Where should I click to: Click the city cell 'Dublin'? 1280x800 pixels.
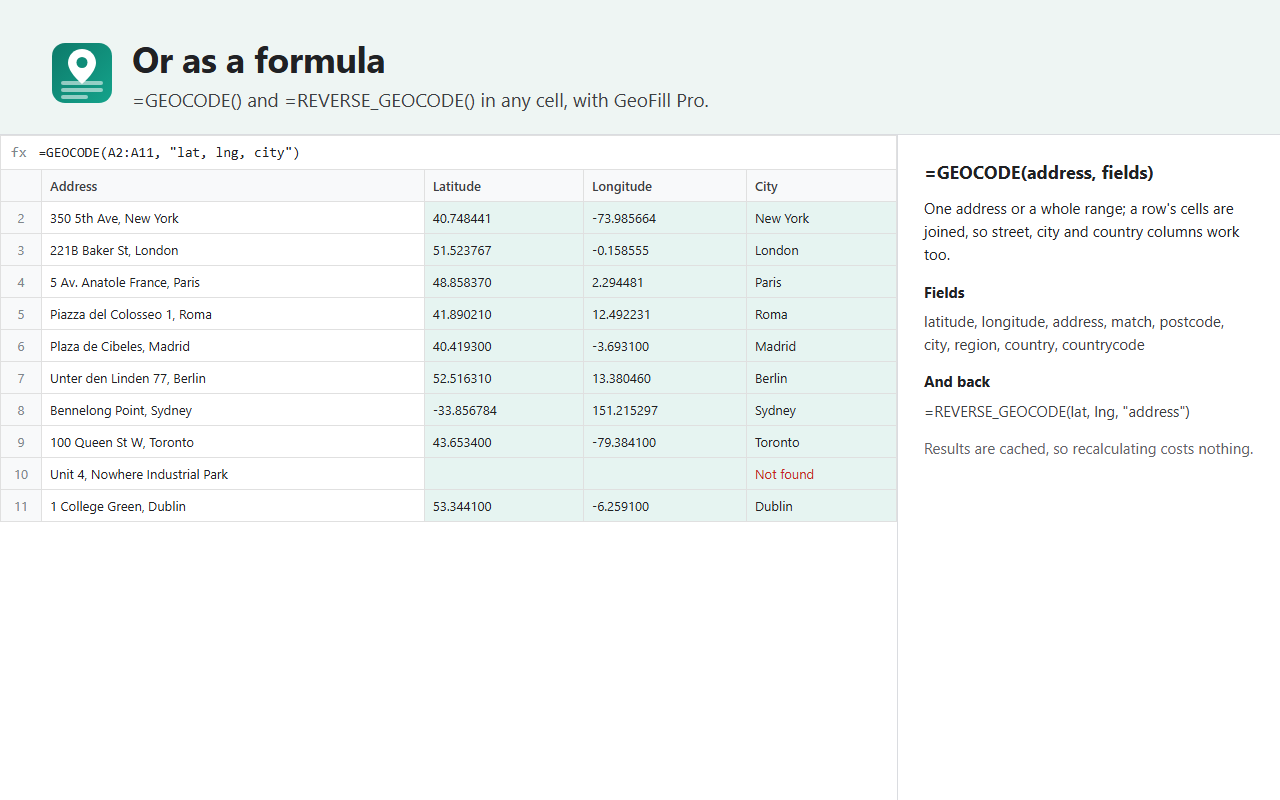(822, 506)
